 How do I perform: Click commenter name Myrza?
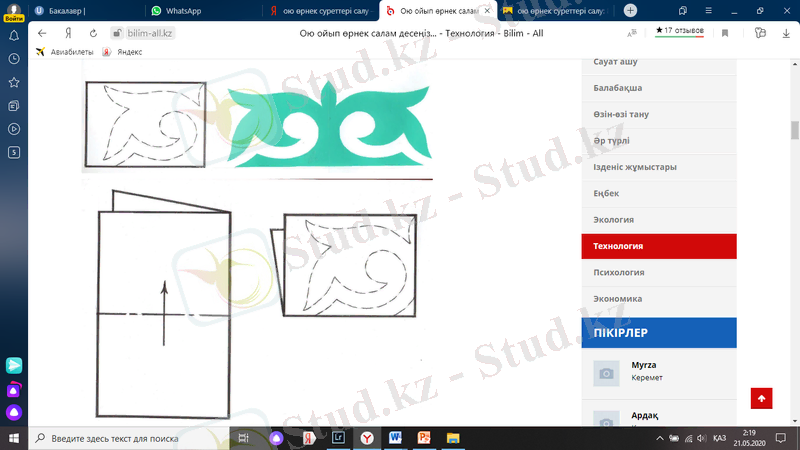pyautogui.click(x=643, y=365)
